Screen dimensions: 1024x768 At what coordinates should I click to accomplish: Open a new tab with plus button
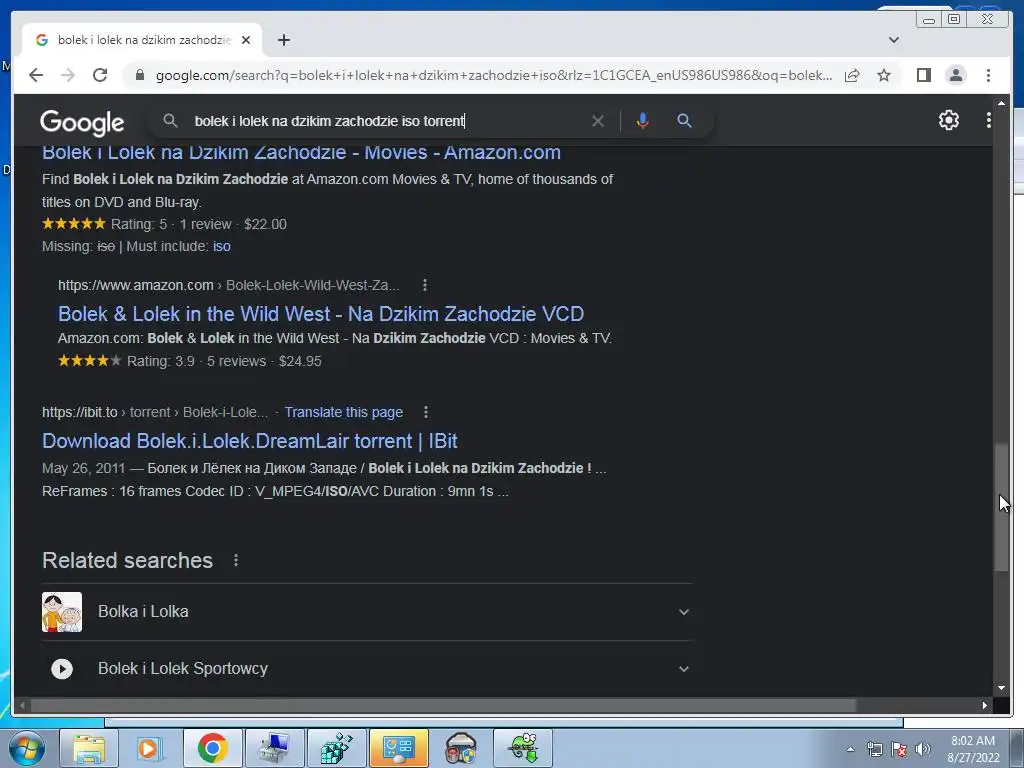[283, 40]
